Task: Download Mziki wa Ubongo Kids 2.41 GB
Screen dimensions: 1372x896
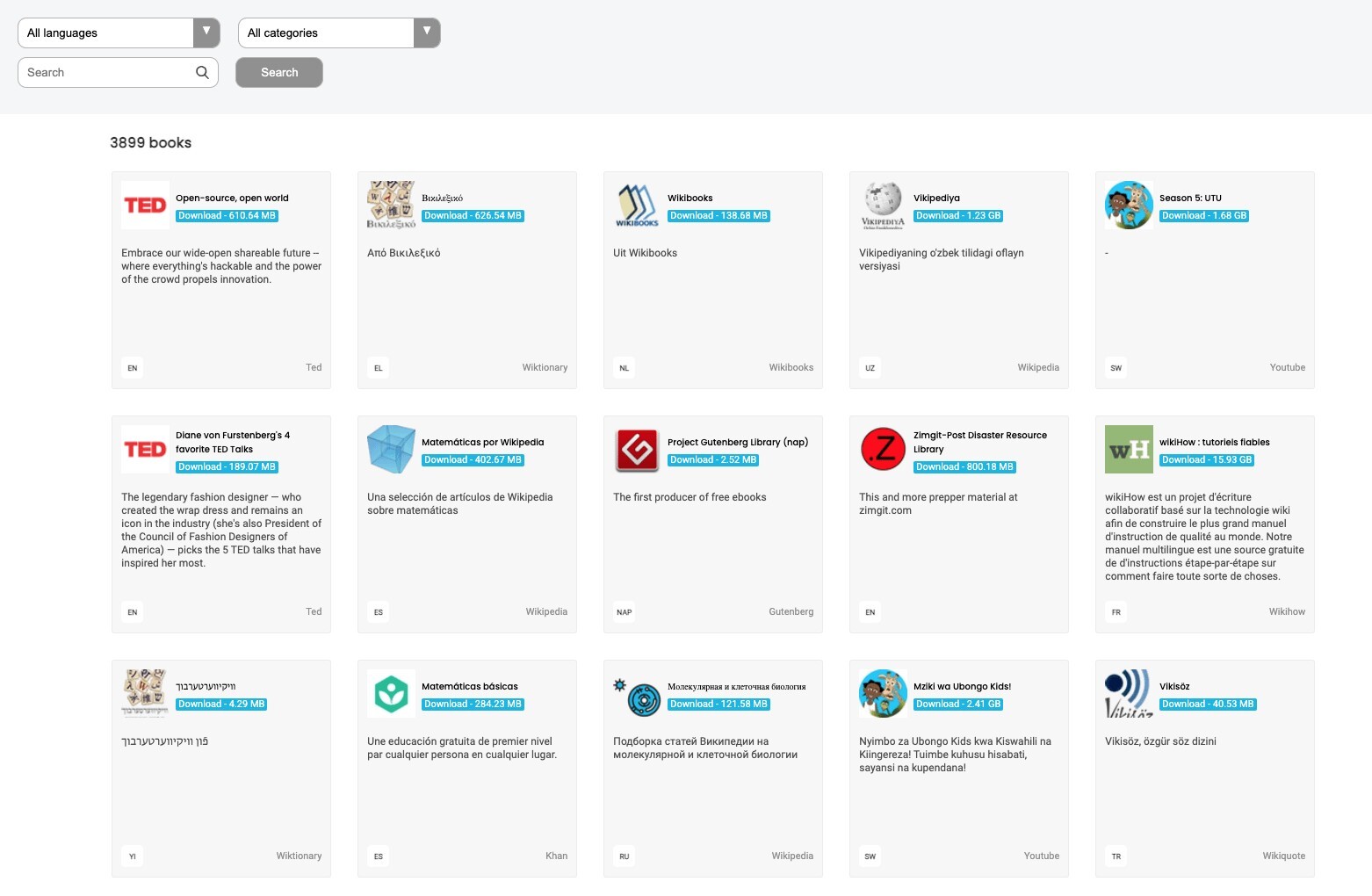Action: [x=958, y=705]
